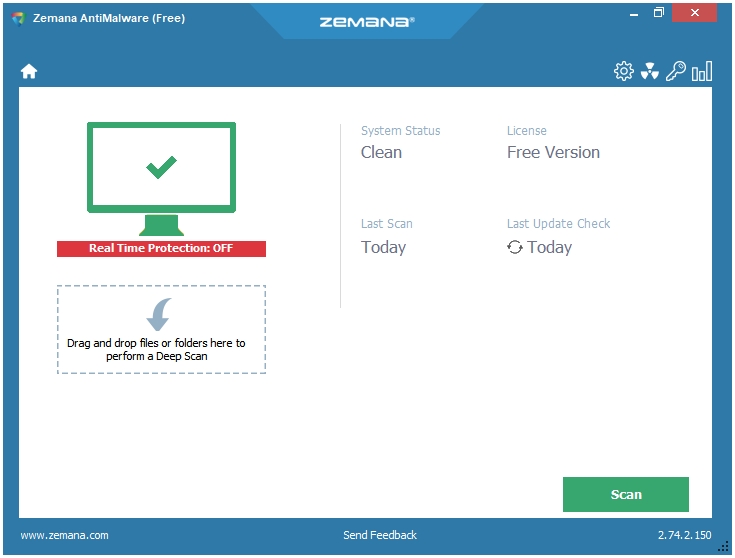735x558 pixels.
Task: Turn on Real Time Protection banner
Action: [161, 249]
